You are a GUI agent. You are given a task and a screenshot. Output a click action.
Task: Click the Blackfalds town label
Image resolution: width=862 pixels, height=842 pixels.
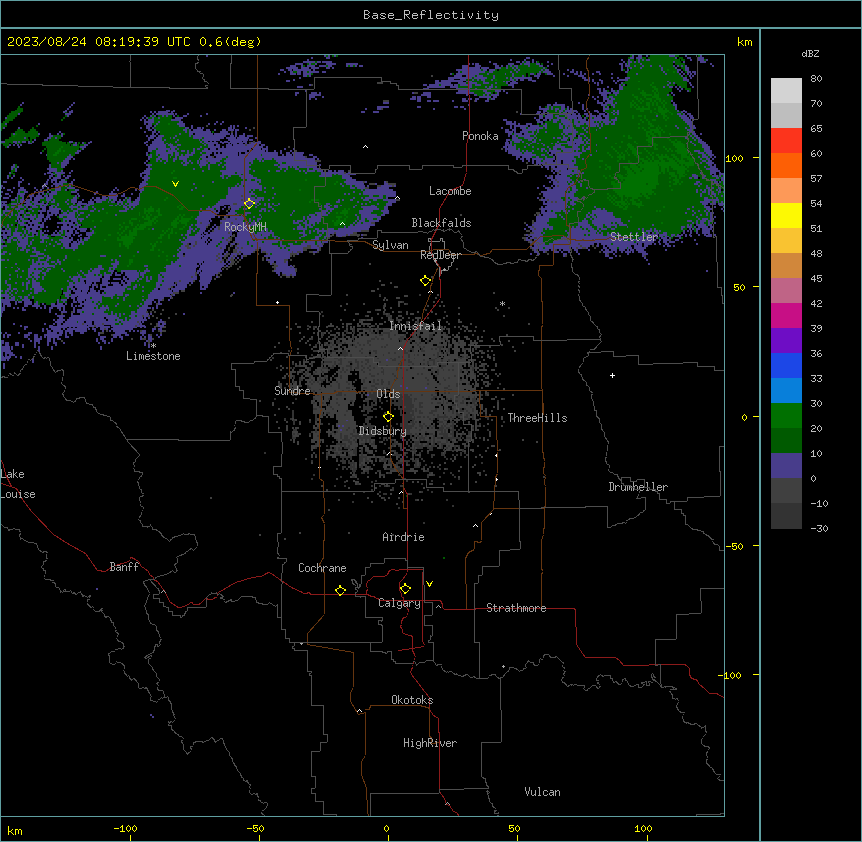(x=441, y=223)
